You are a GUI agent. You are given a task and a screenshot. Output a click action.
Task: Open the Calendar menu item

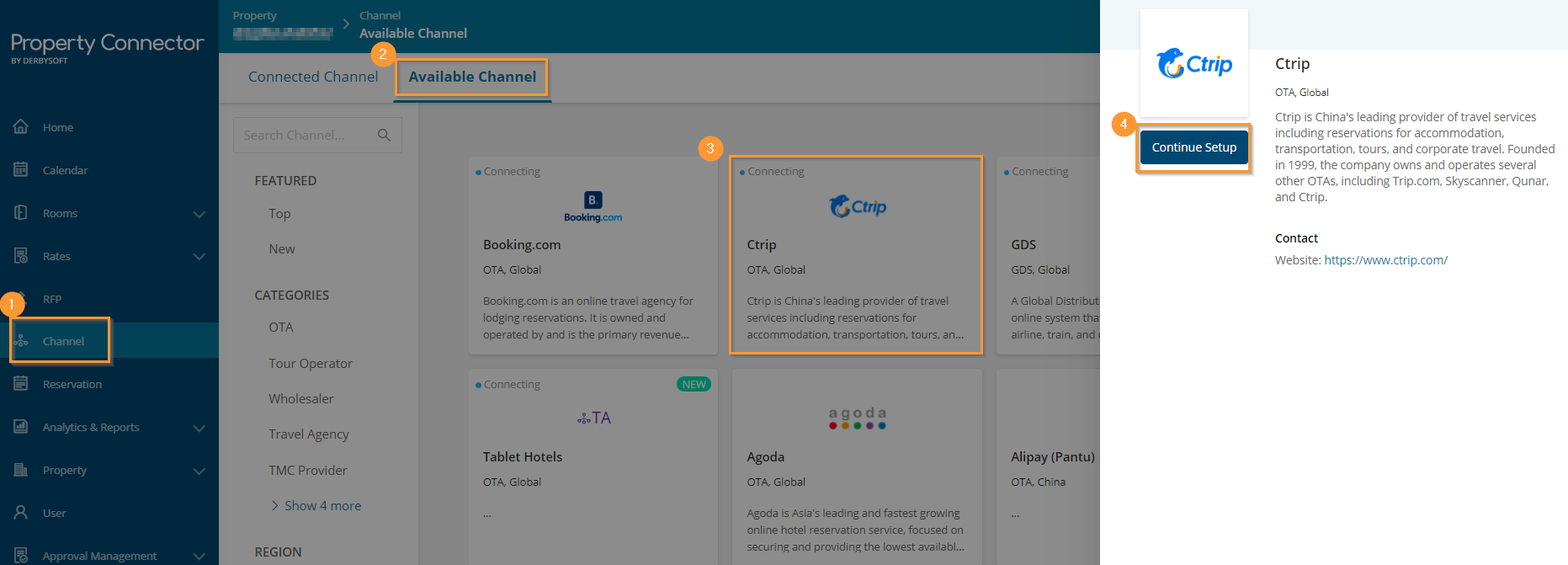pos(65,170)
